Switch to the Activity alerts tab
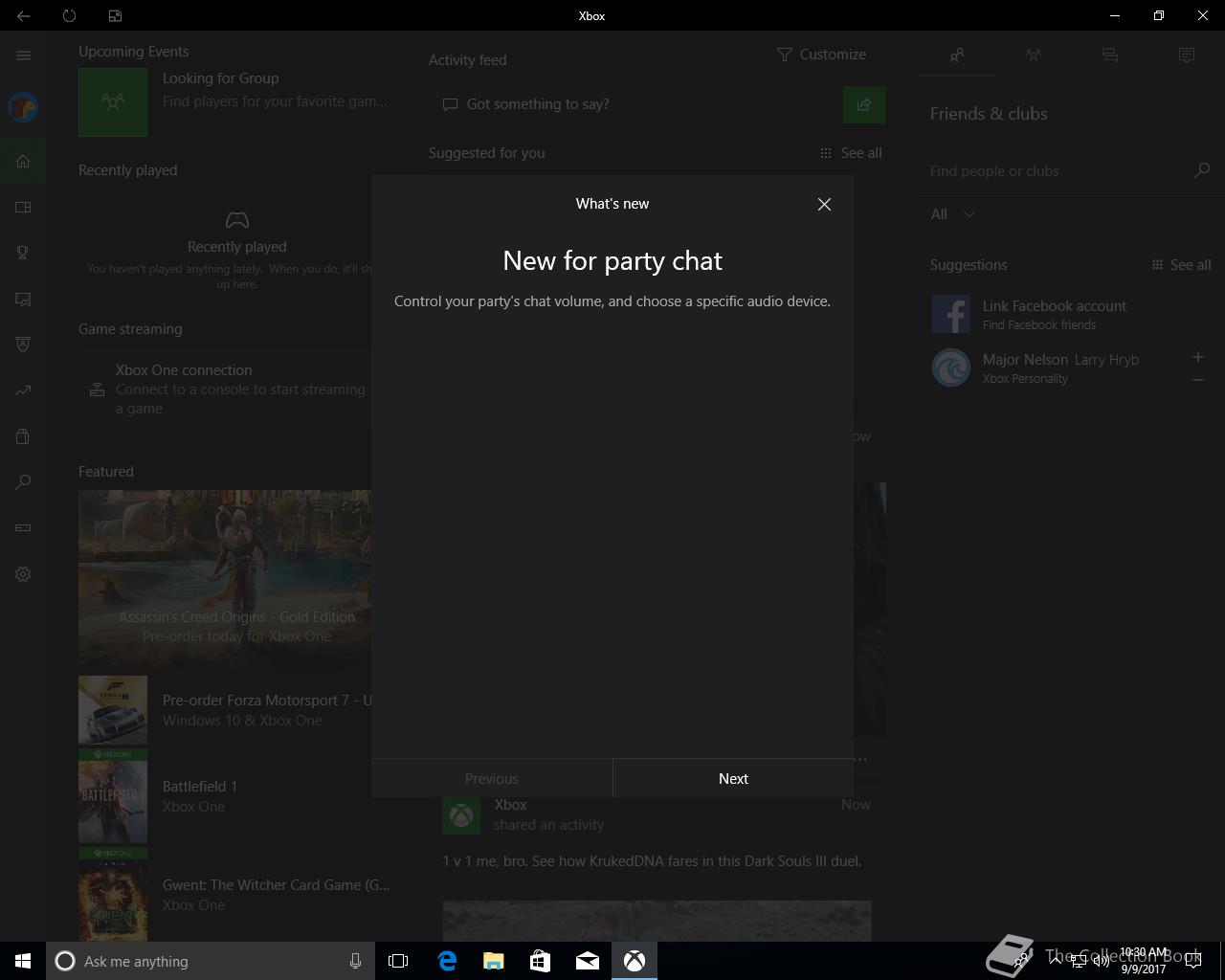This screenshot has height=980, width=1225. 1187,56
